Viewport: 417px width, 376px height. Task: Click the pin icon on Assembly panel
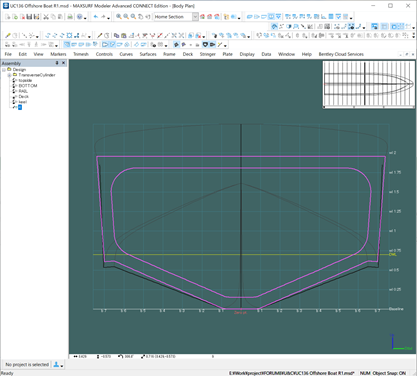[x=57, y=63]
